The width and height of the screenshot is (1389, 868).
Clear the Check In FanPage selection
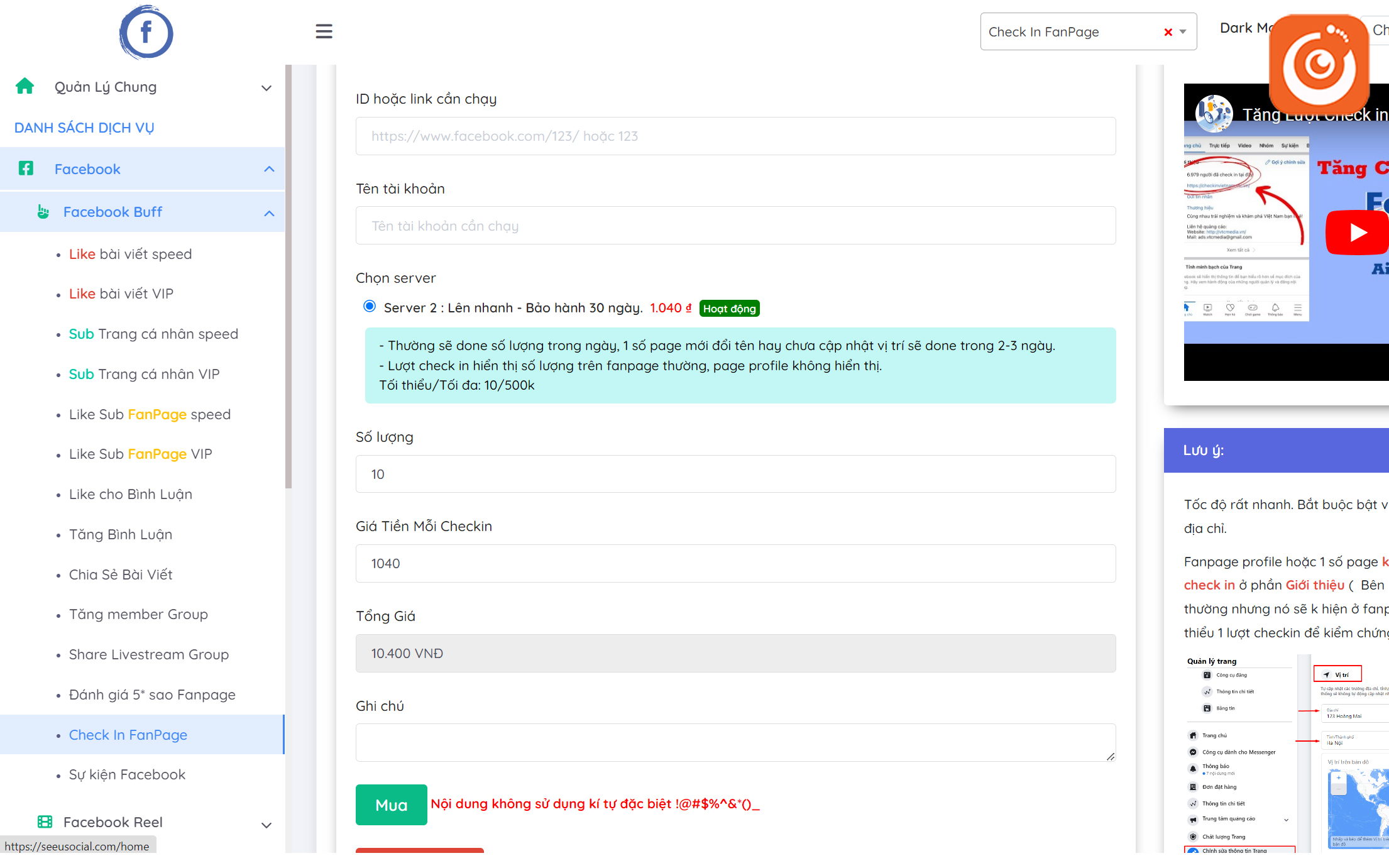1168,32
